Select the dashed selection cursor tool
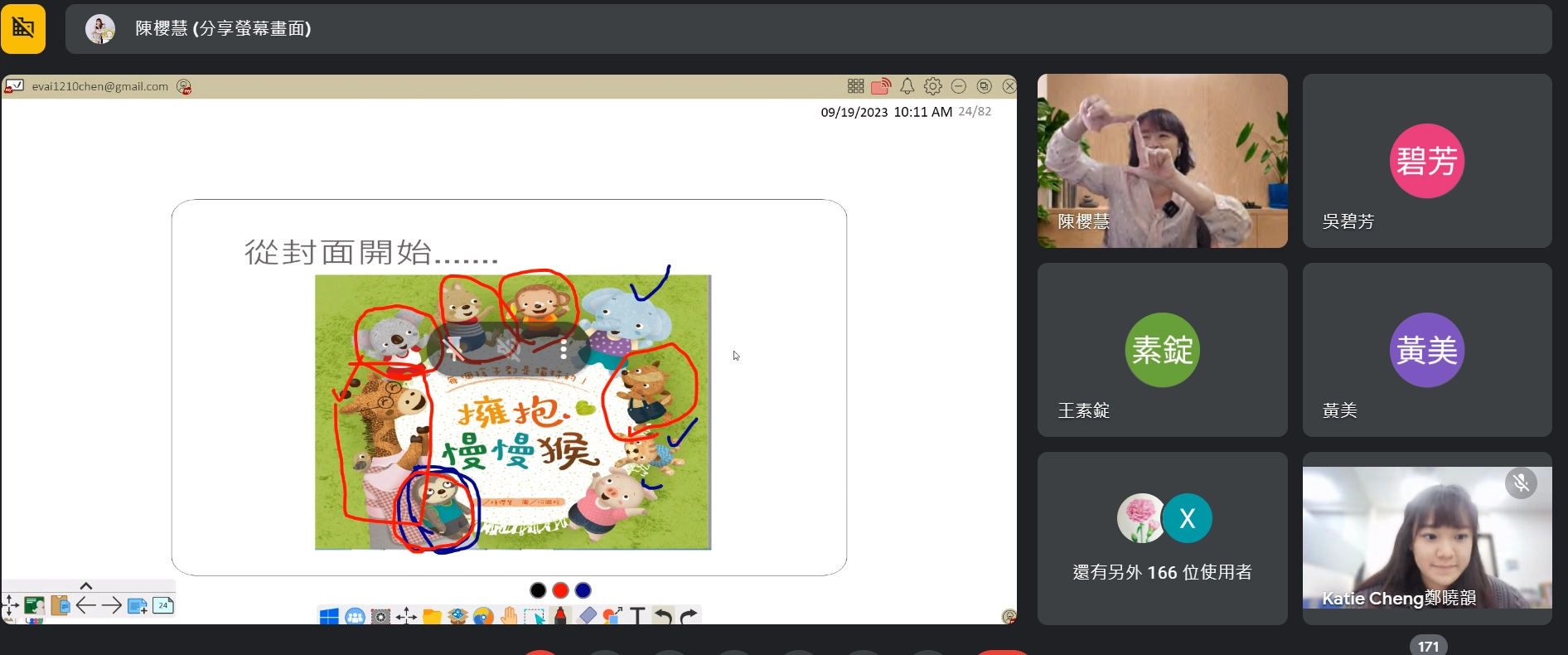This screenshot has width=1568, height=655. [x=535, y=616]
